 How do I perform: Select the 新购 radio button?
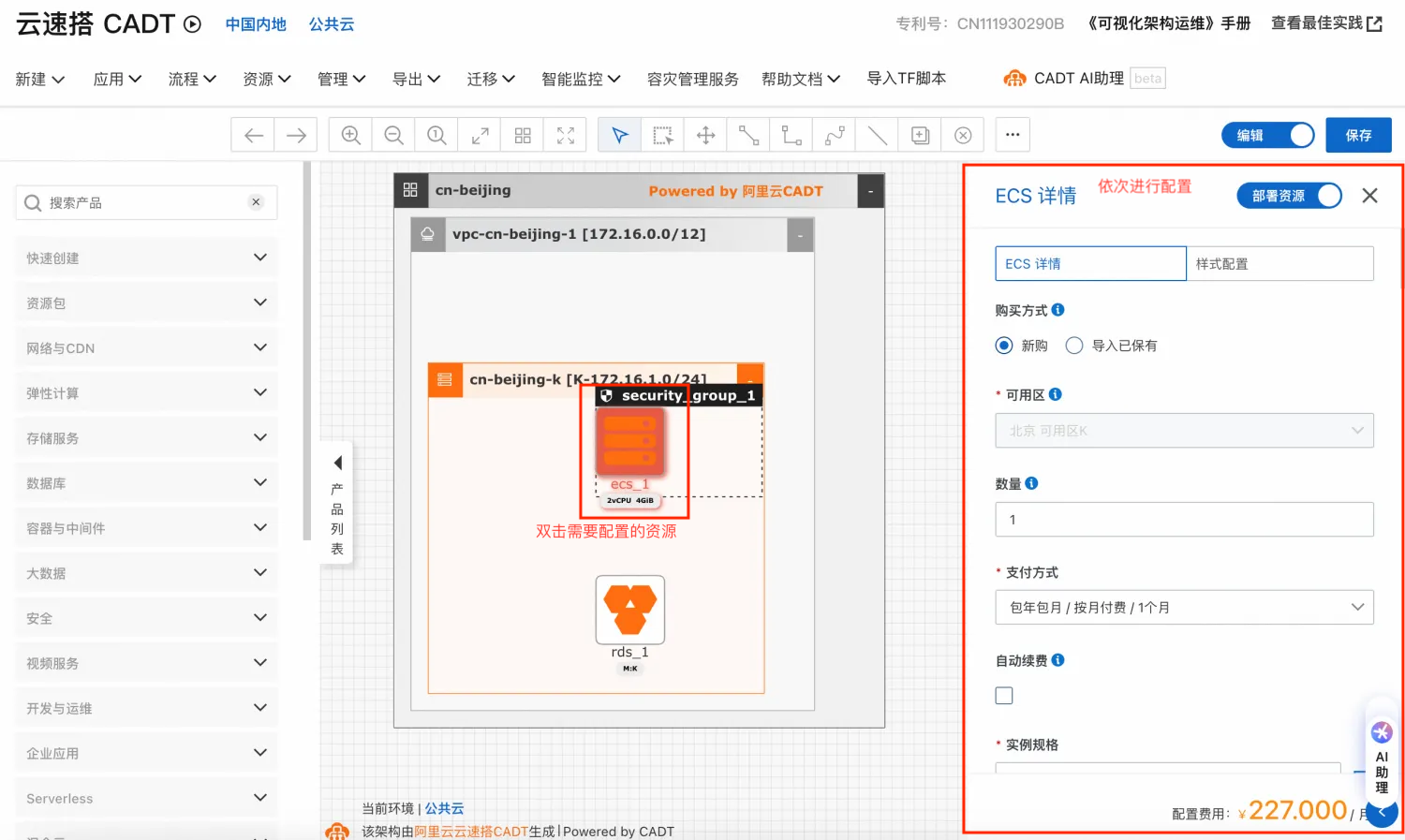1004,346
